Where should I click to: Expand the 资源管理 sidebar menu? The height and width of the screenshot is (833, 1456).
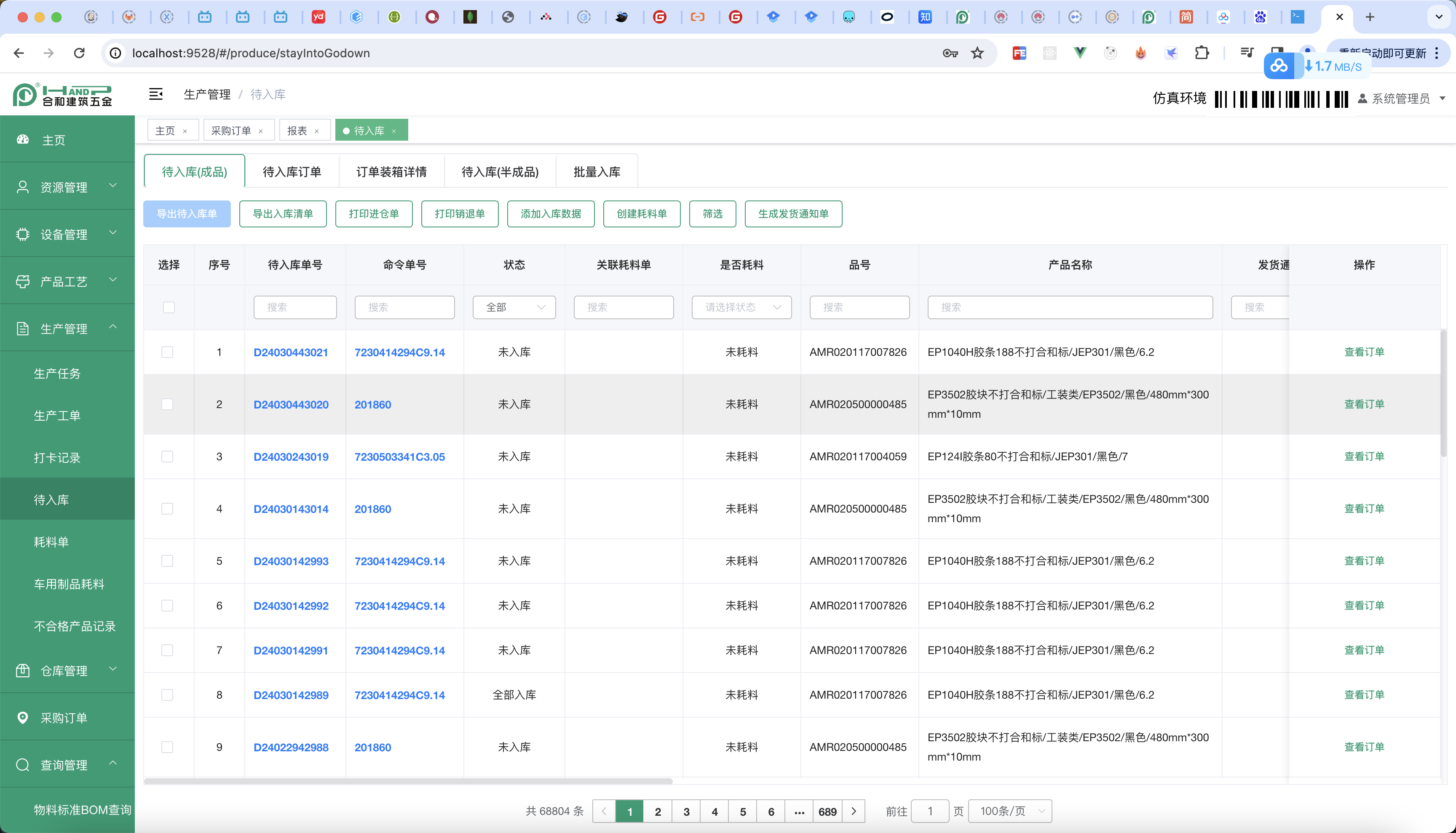tap(113, 185)
